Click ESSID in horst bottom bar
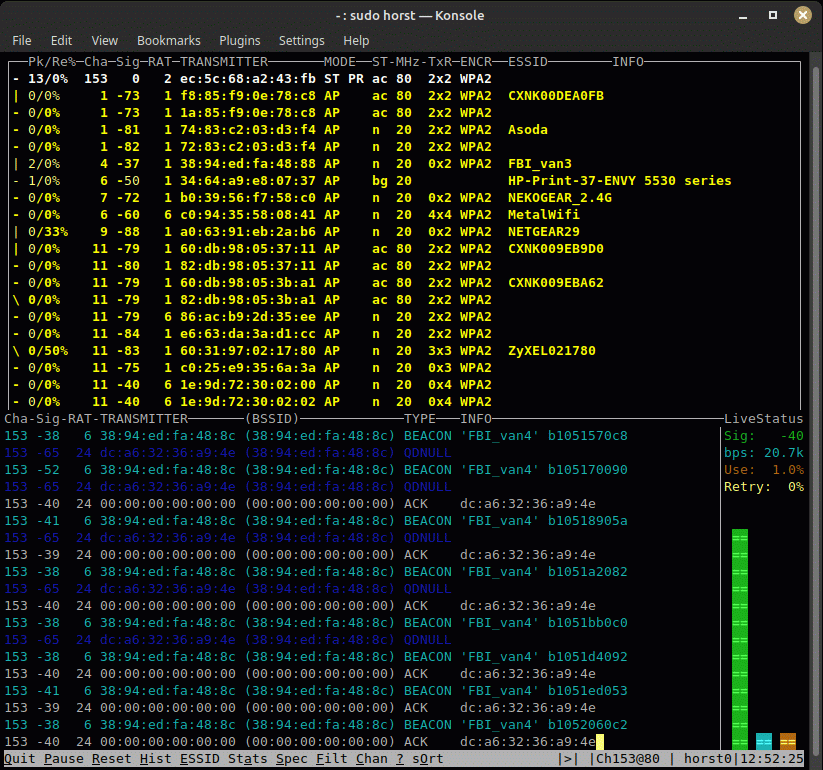 (200, 758)
